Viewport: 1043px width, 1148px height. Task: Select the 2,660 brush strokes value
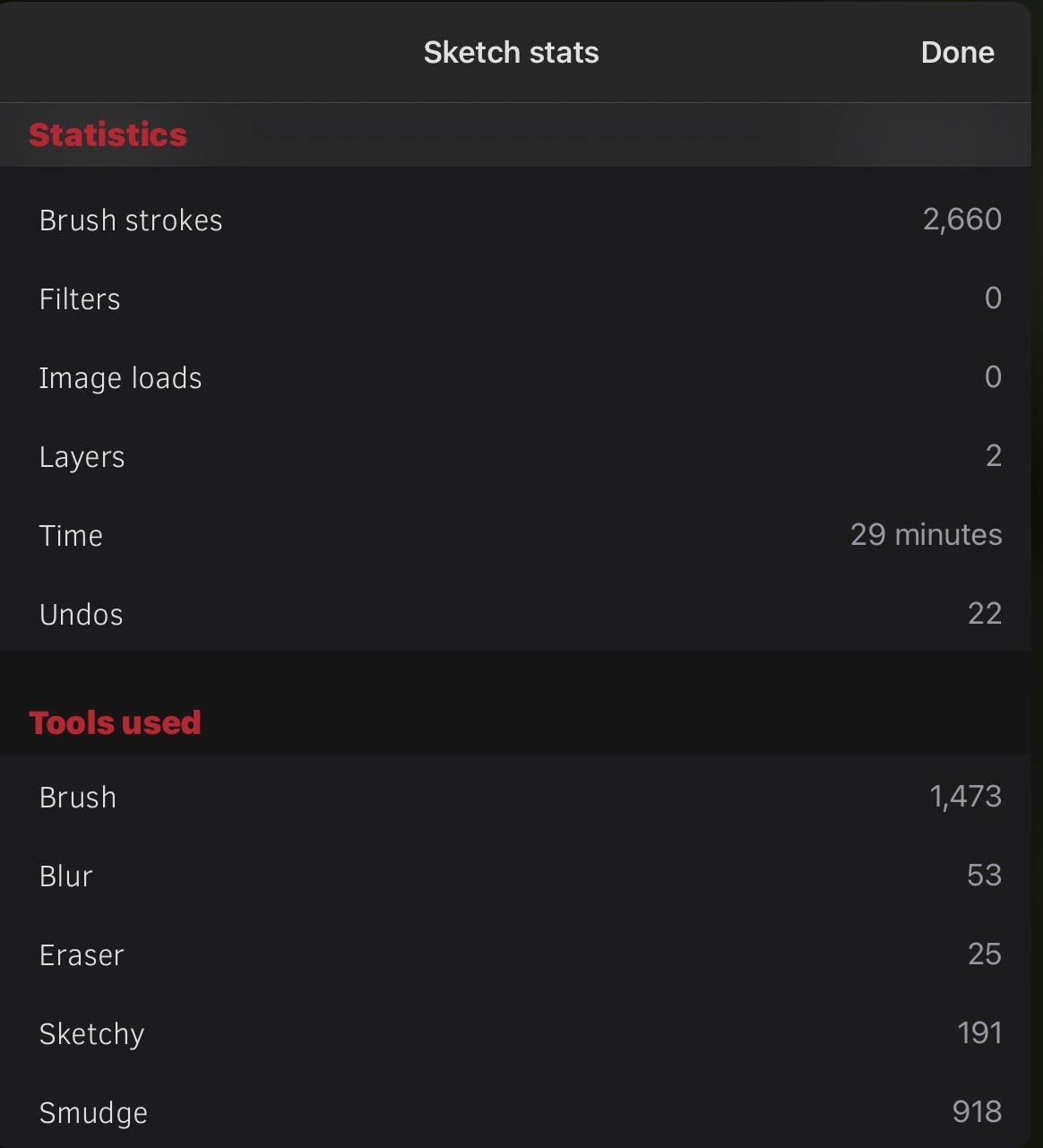tap(961, 220)
